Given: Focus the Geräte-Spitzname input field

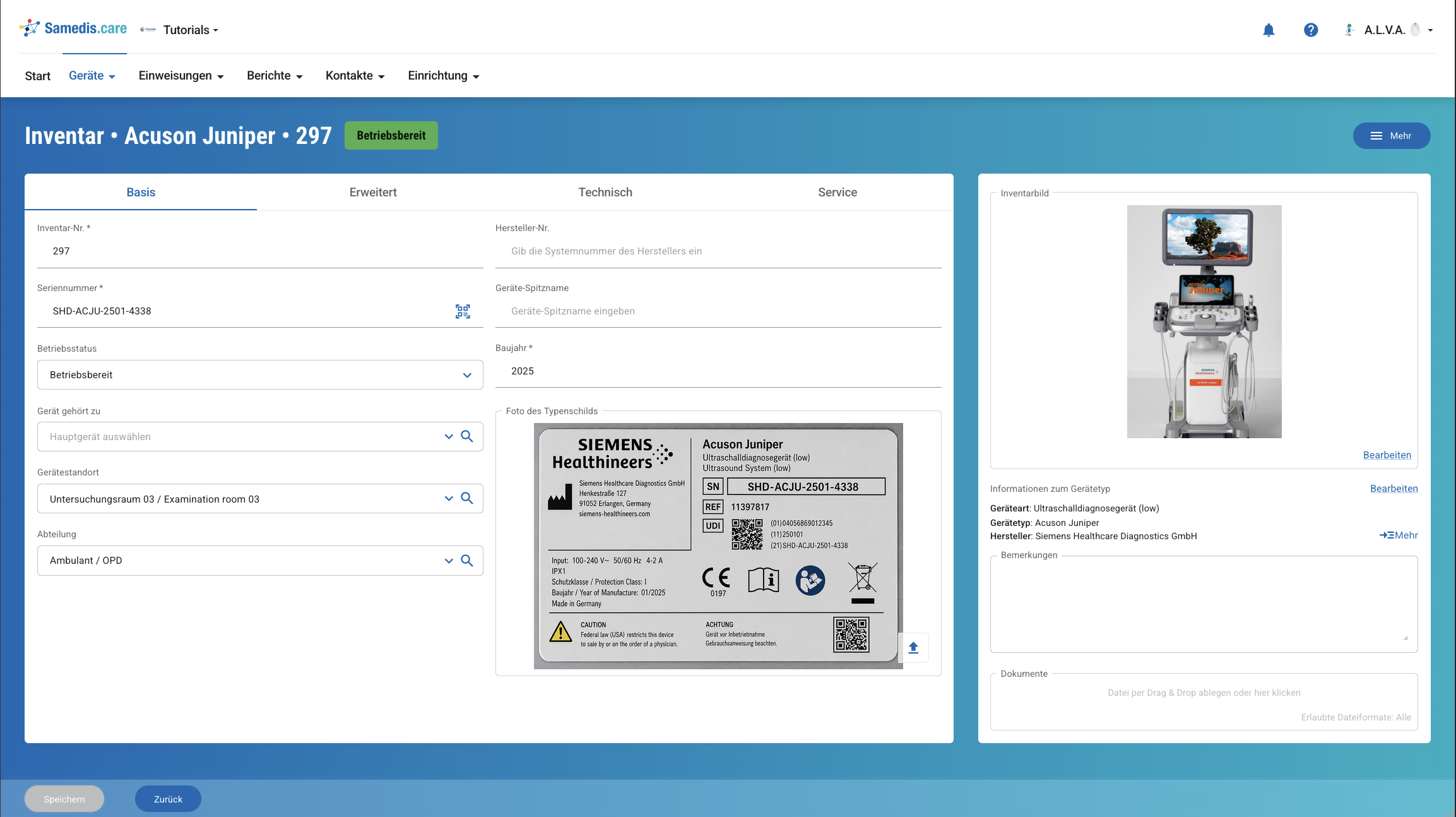Looking at the screenshot, I should [718, 311].
